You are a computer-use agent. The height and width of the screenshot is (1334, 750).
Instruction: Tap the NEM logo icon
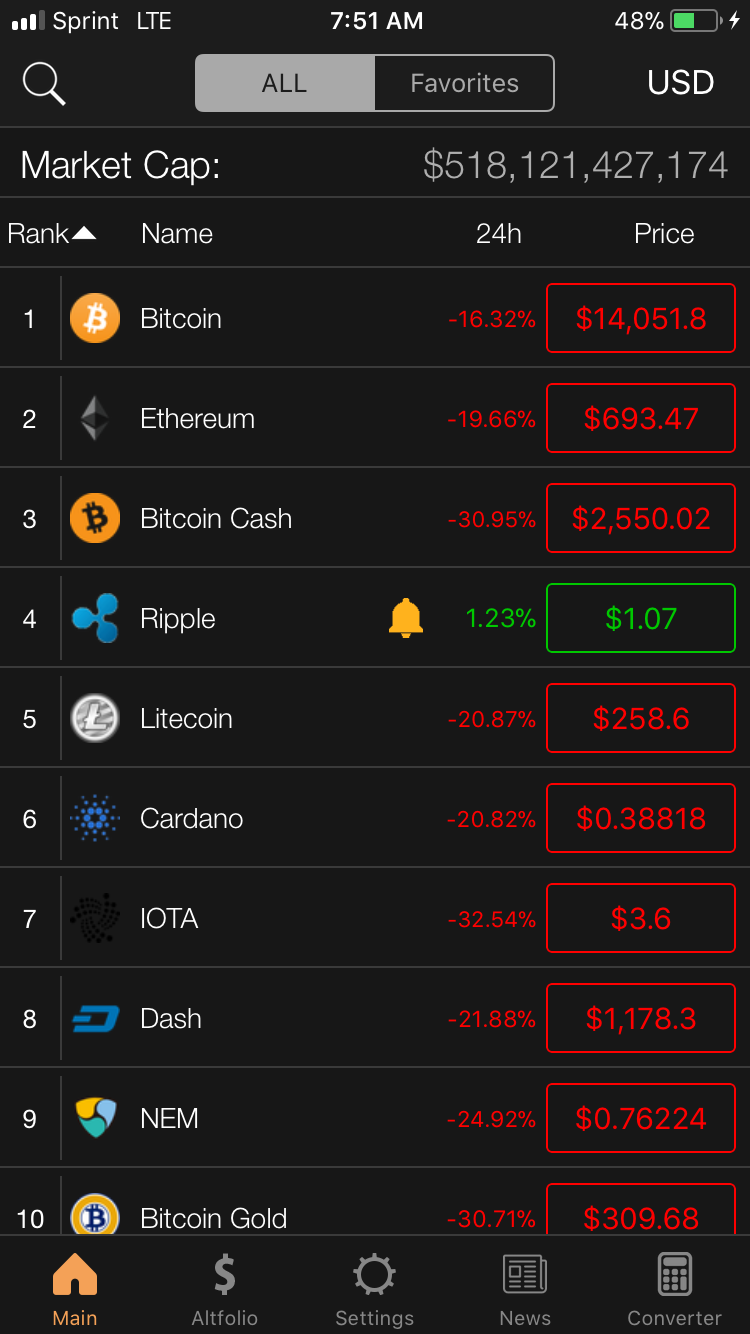pos(95,1118)
